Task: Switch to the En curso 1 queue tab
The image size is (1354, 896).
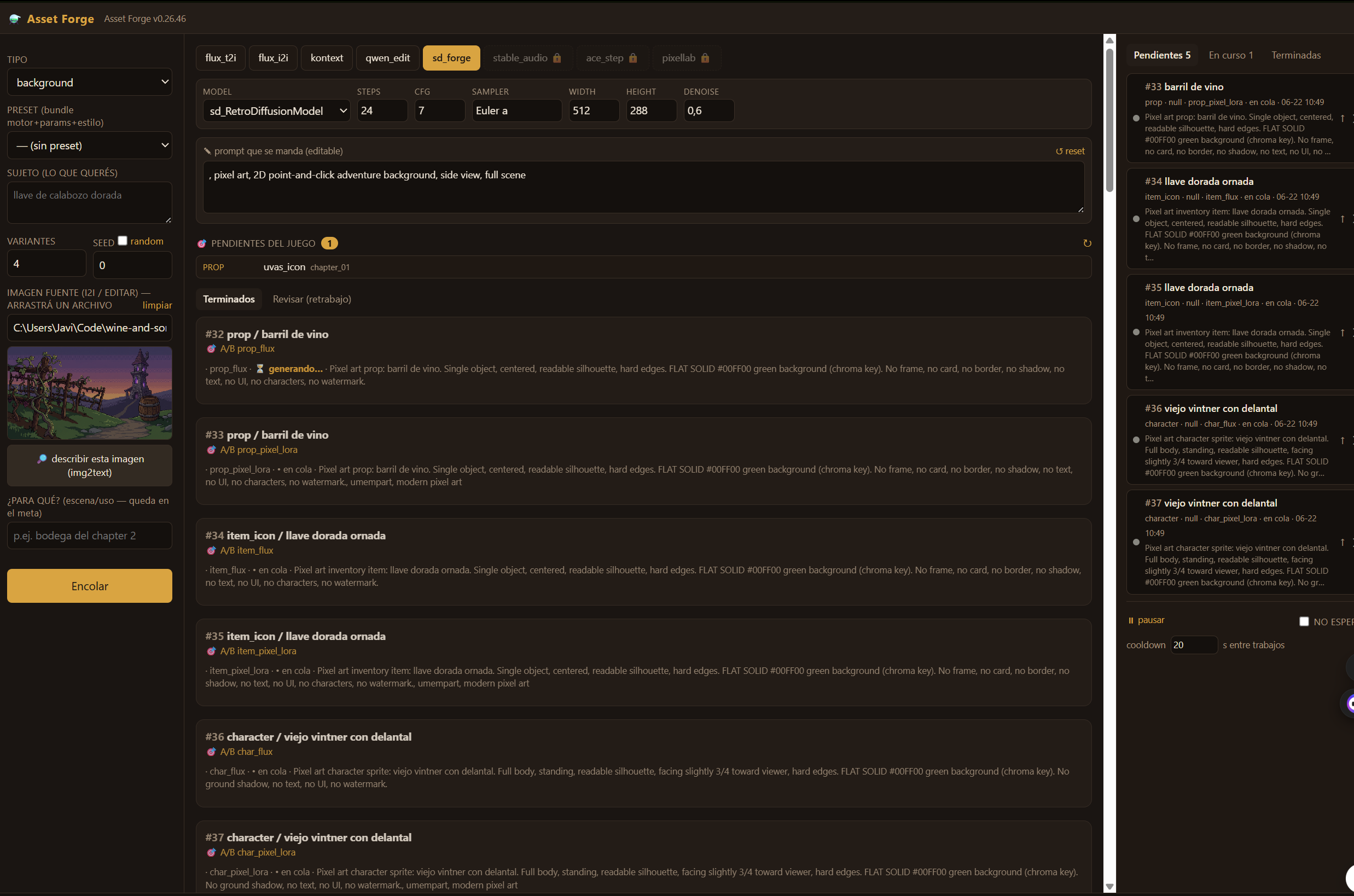Action: 1230,55
